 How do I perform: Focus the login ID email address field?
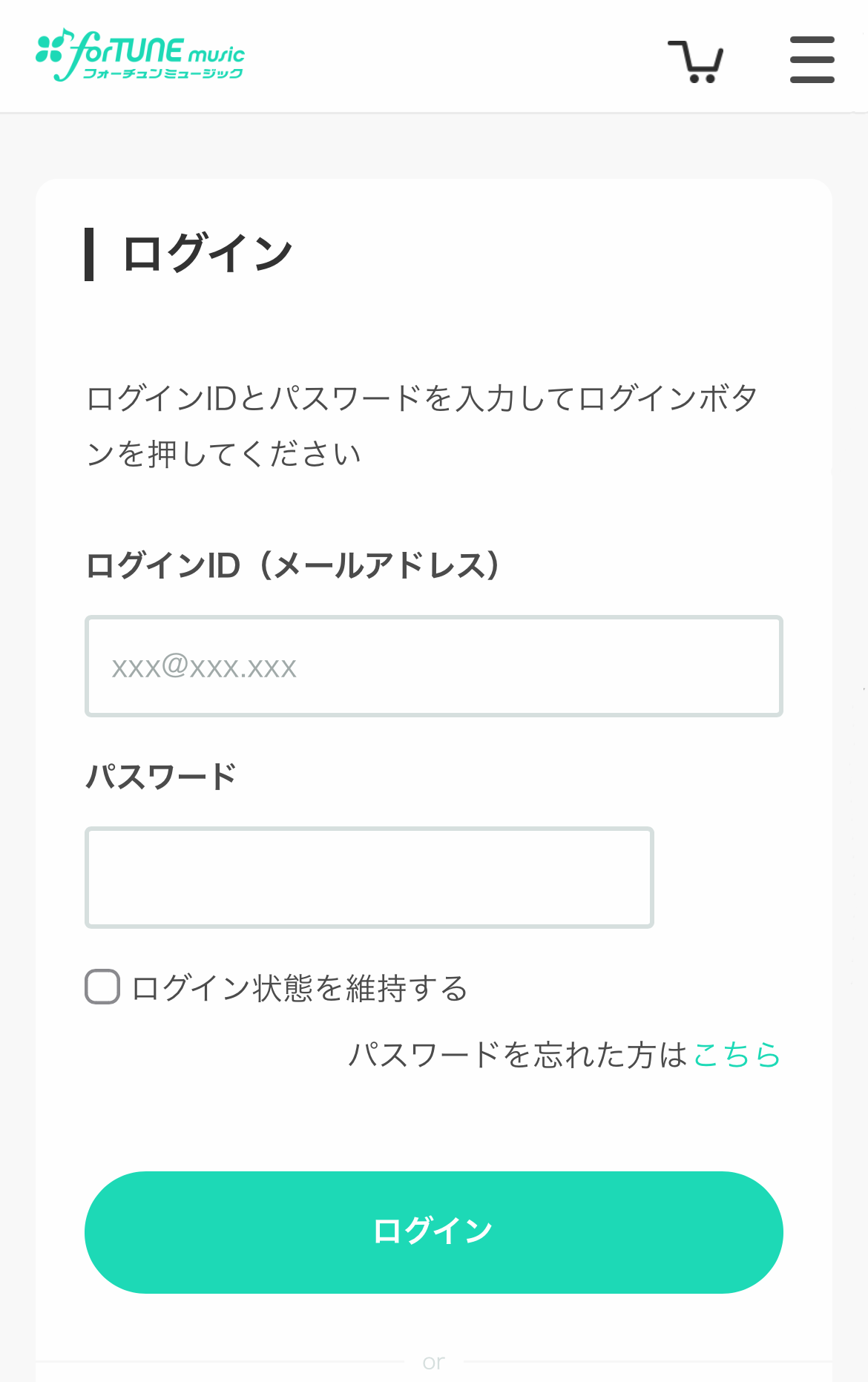[434, 666]
